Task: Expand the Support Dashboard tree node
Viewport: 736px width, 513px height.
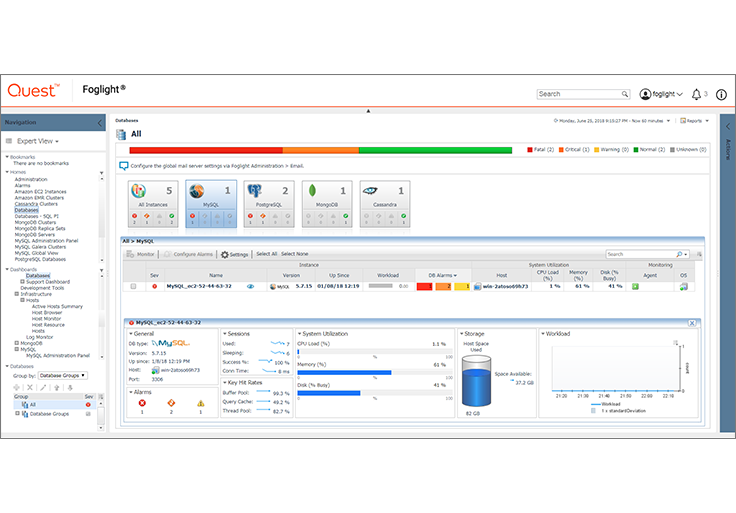Action: click(22, 282)
